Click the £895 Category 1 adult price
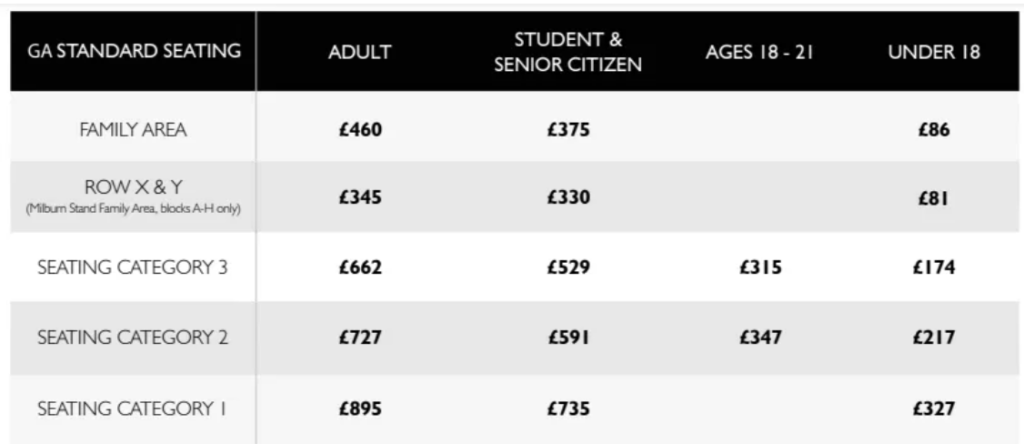The image size is (1024, 444). (360, 409)
